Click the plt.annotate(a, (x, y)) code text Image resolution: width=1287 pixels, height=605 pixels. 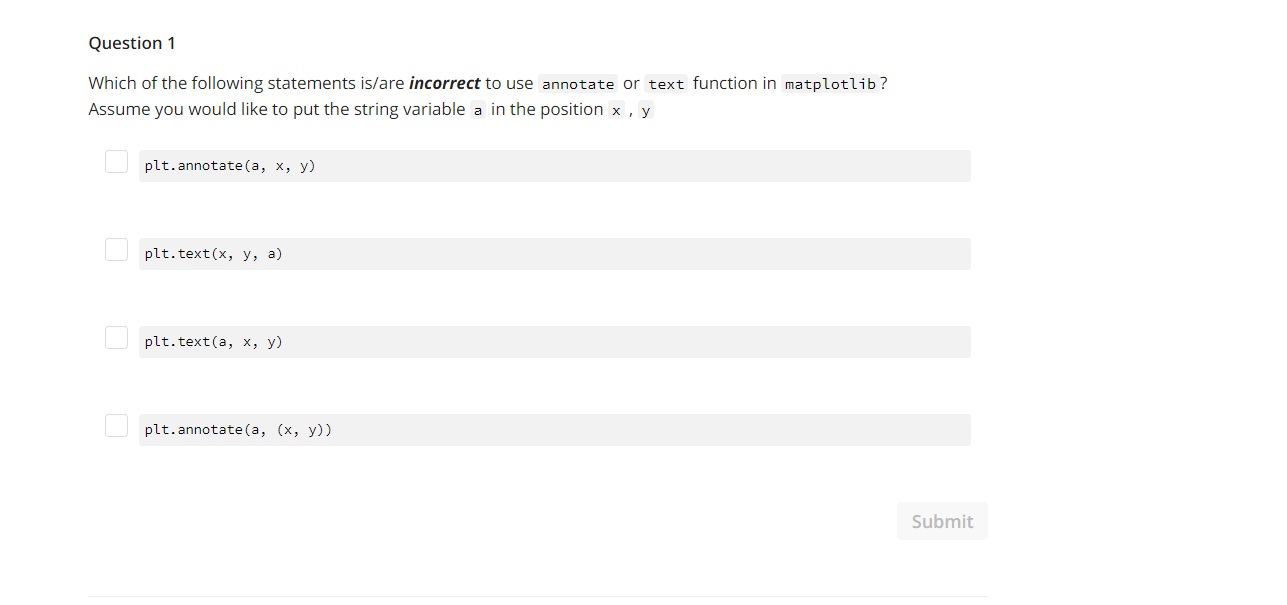pyautogui.click(x=238, y=430)
